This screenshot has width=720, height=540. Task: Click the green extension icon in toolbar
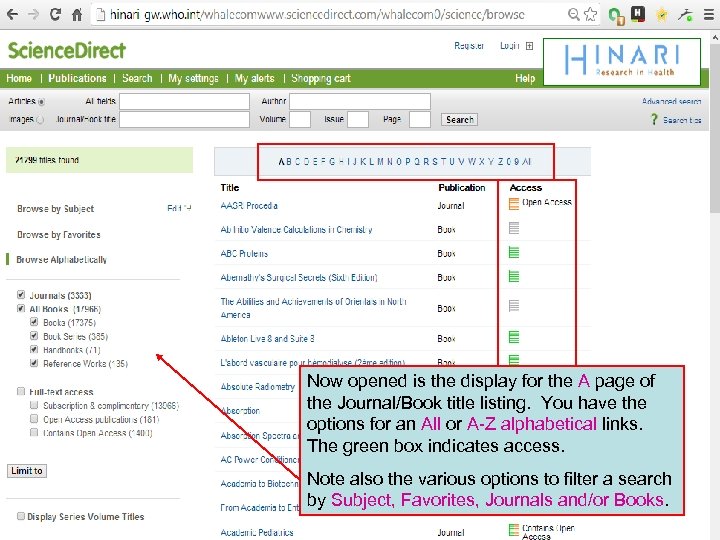(616, 16)
